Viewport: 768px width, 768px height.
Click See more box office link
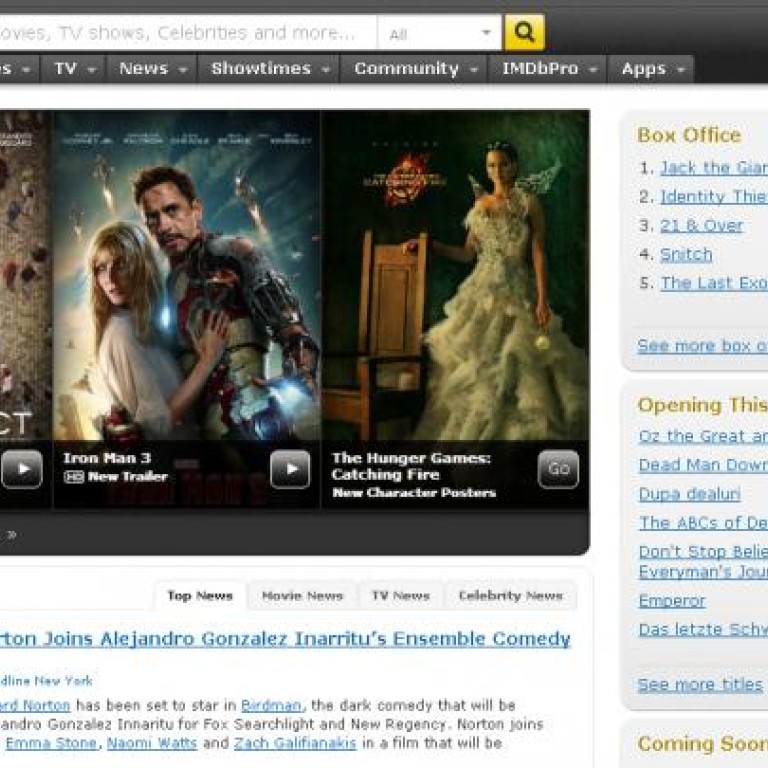point(702,346)
